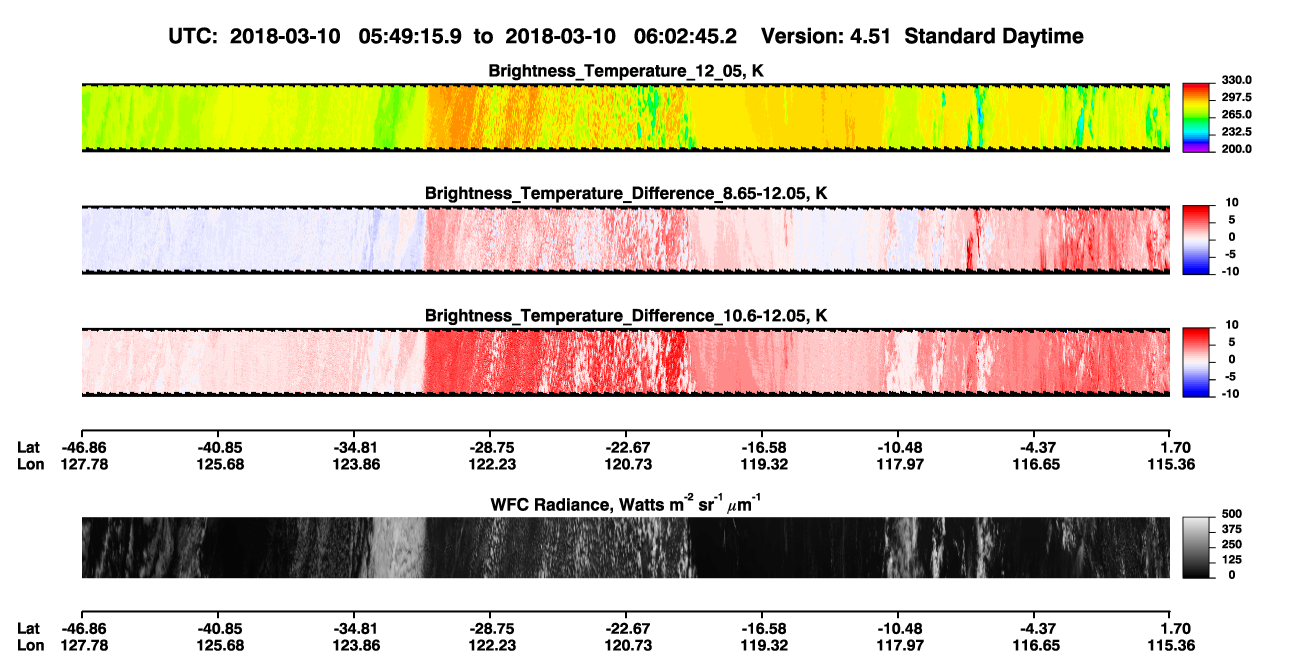This screenshot has width=1300, height=667.
Task: Click the red-blue color bar beside the 8.65-12.05 panel
Action: point(1197,240)
